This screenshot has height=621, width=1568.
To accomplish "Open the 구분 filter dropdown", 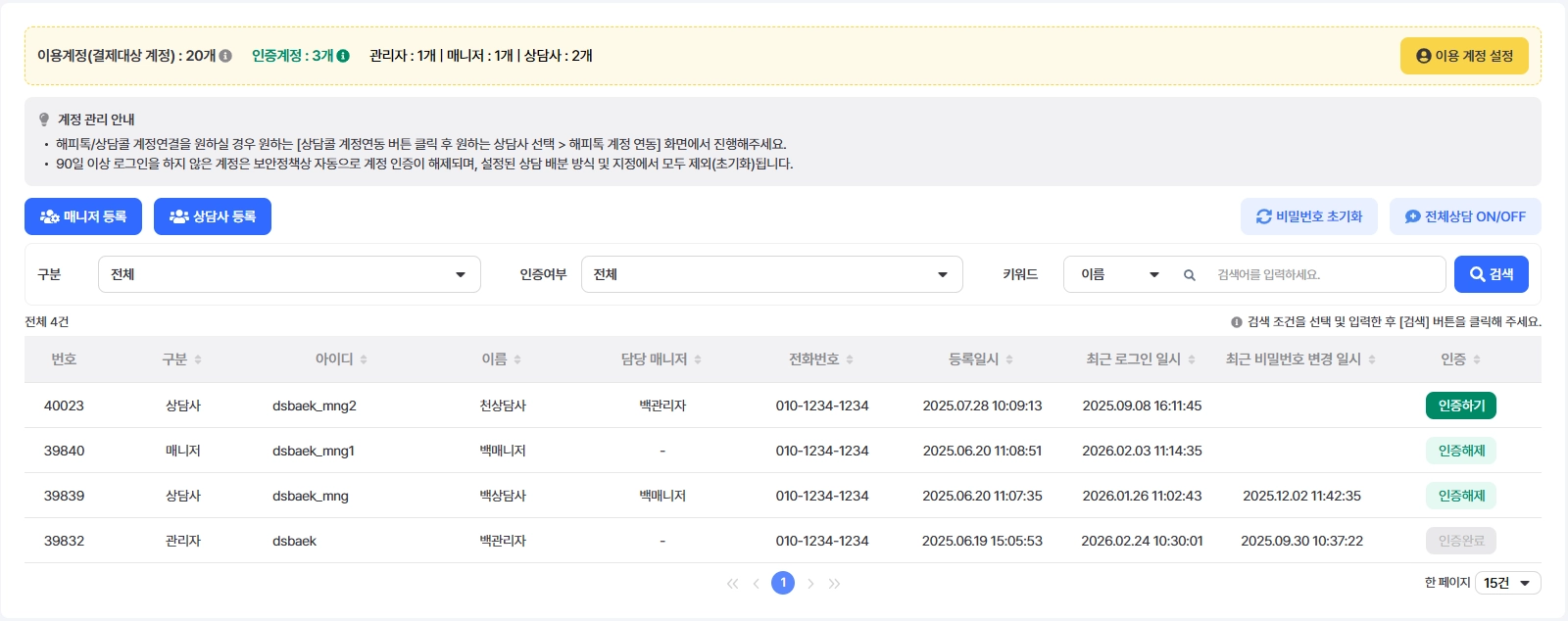I will point(289,274).
